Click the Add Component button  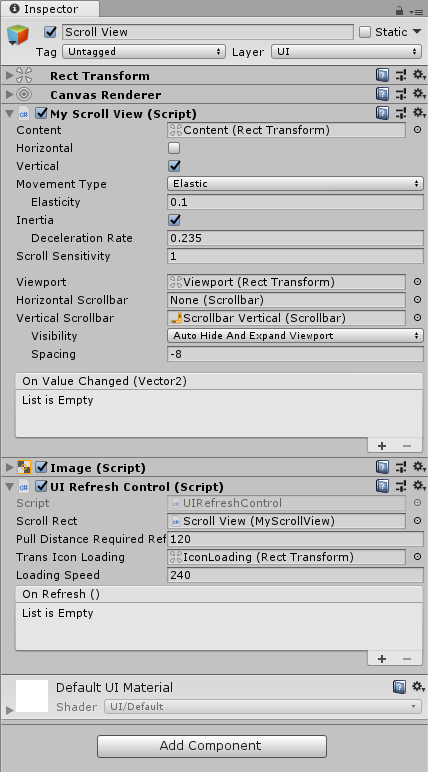(212, 746)
